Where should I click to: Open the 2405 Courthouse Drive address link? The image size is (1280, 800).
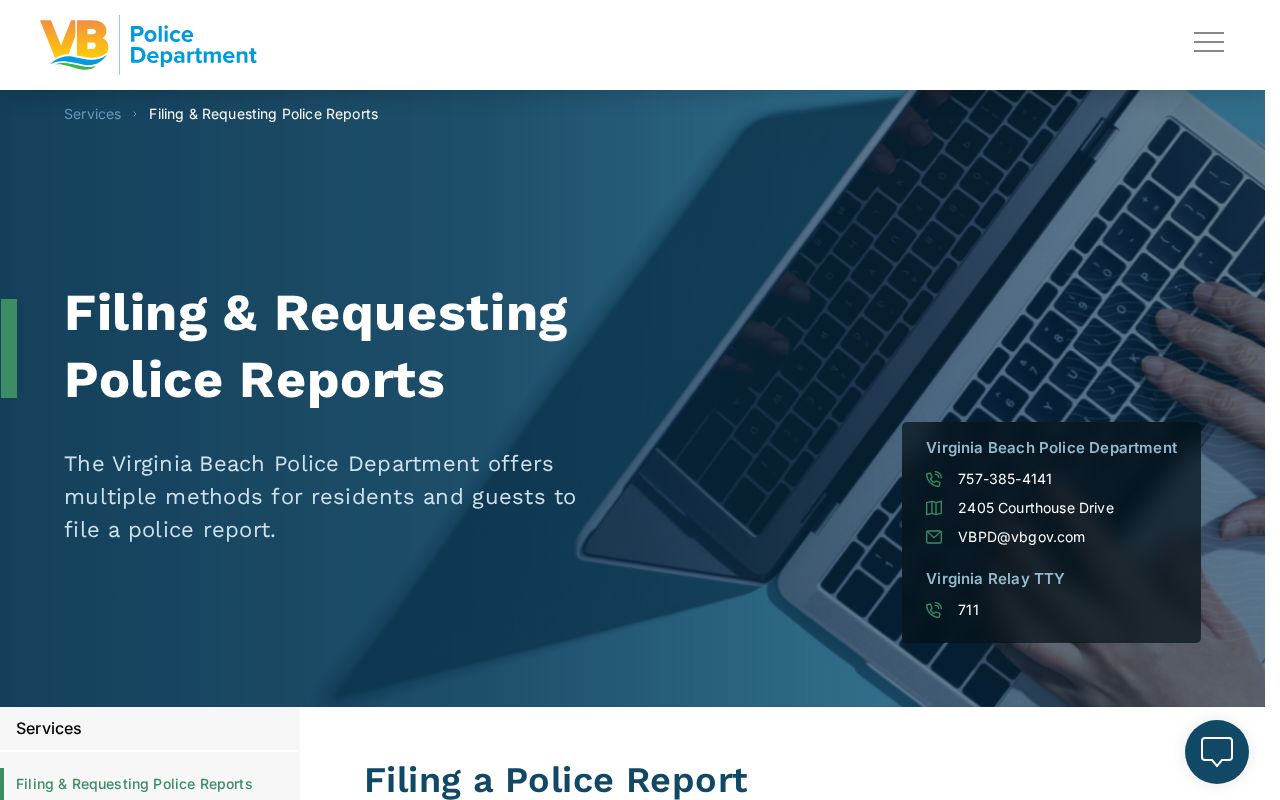(1036, 508)
